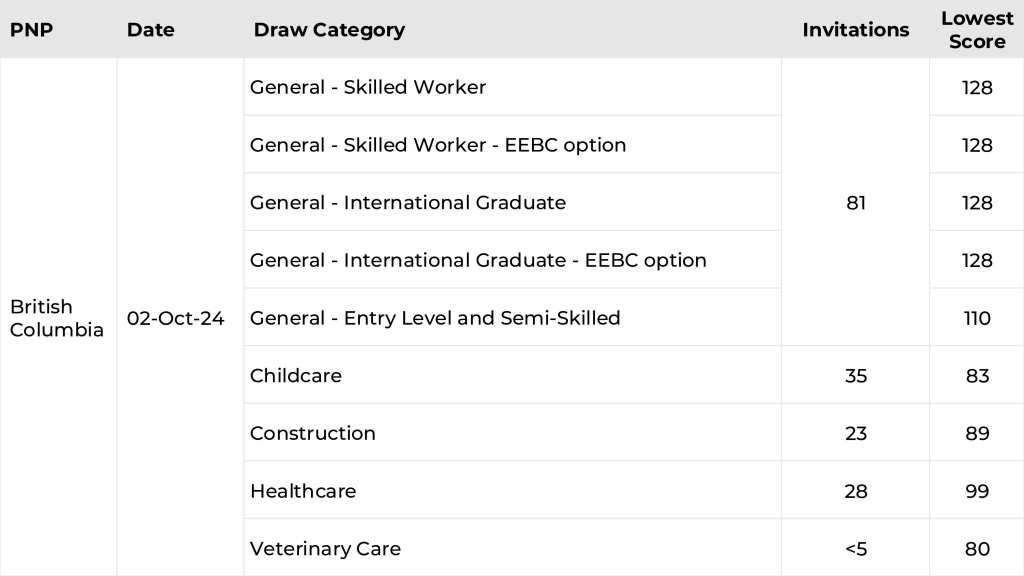Click the <5 invitations cell
Viewport: 1024px width, 576px height.
point(856,549)
